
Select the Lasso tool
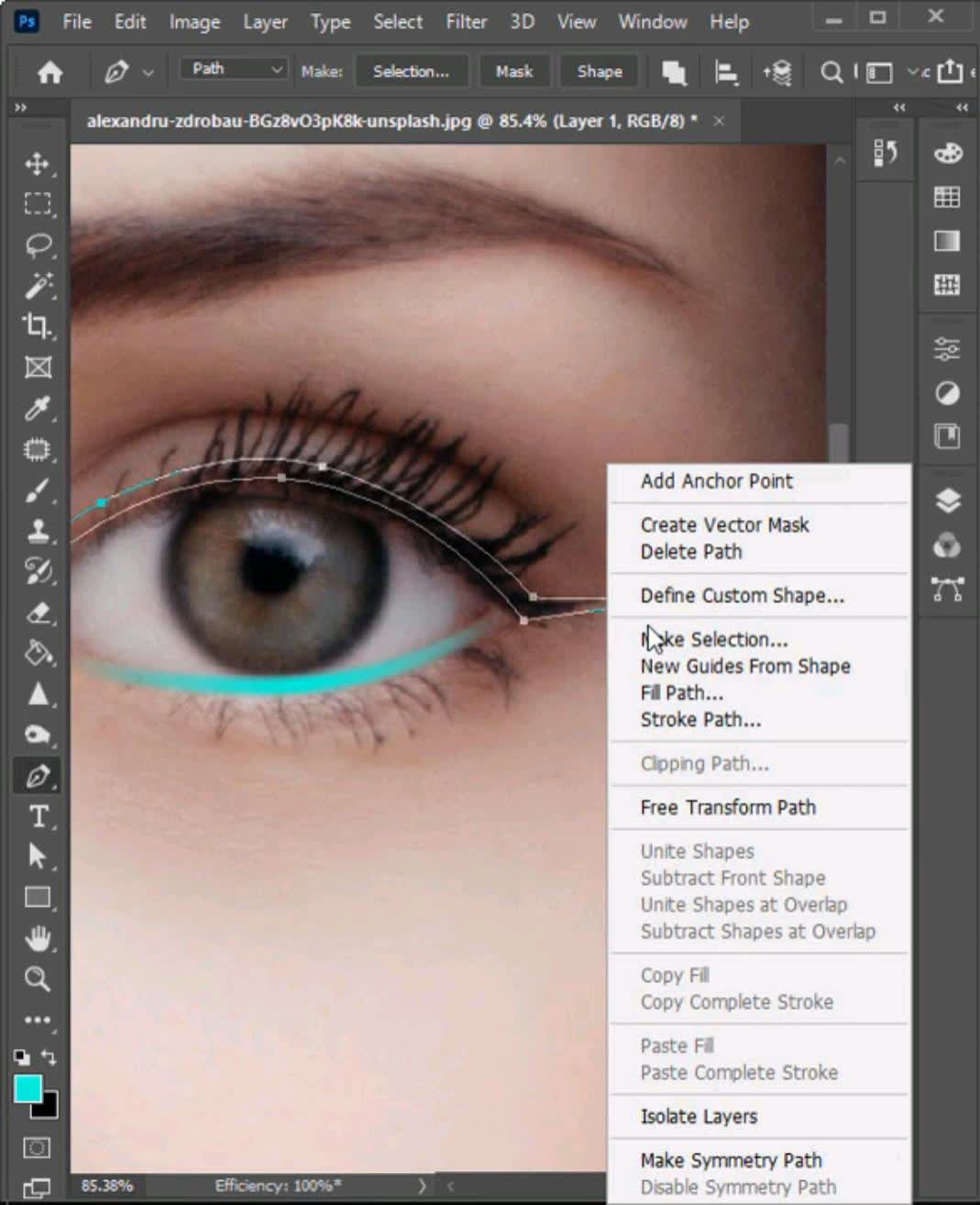tap(38, 245)
